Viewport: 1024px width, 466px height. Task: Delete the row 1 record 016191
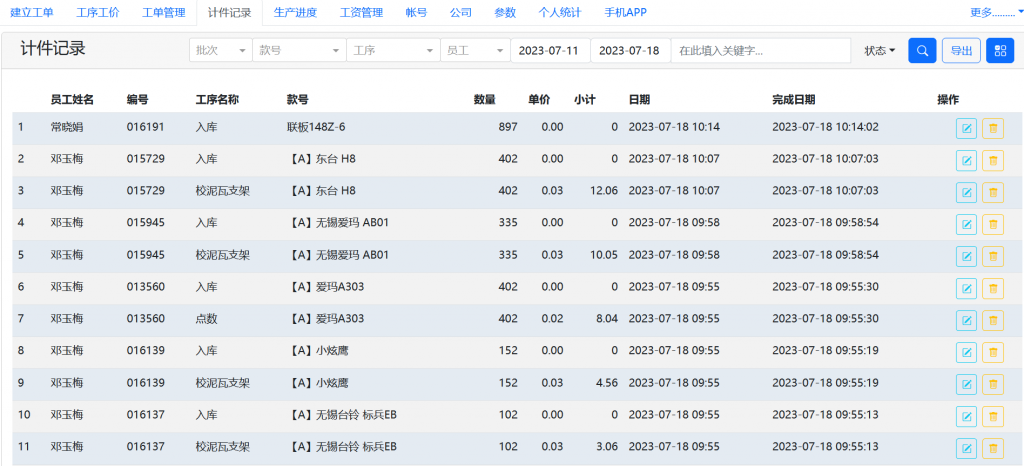click(993, 128)
